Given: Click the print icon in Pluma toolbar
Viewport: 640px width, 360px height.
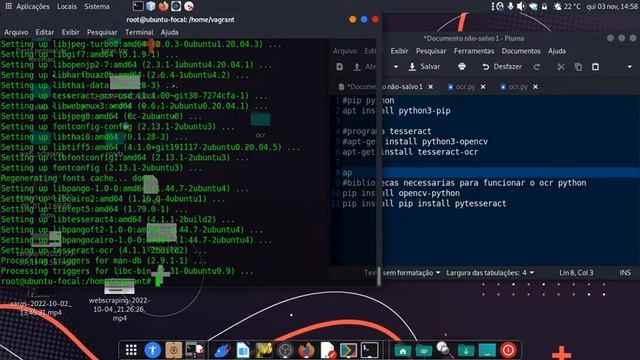Looking at the screenshot, I should [462, 67].
